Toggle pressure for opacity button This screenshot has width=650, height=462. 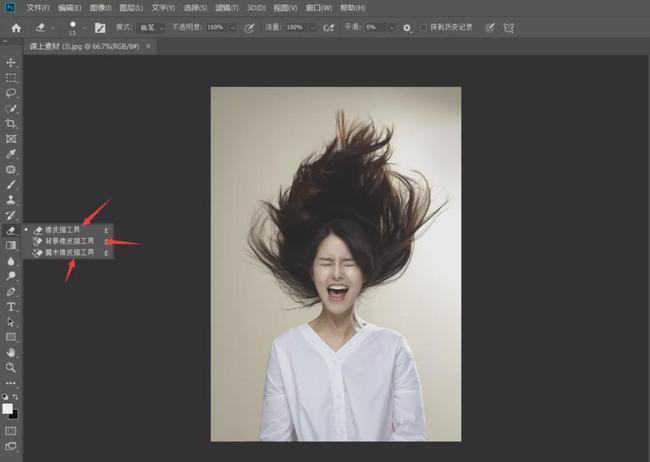249,28
